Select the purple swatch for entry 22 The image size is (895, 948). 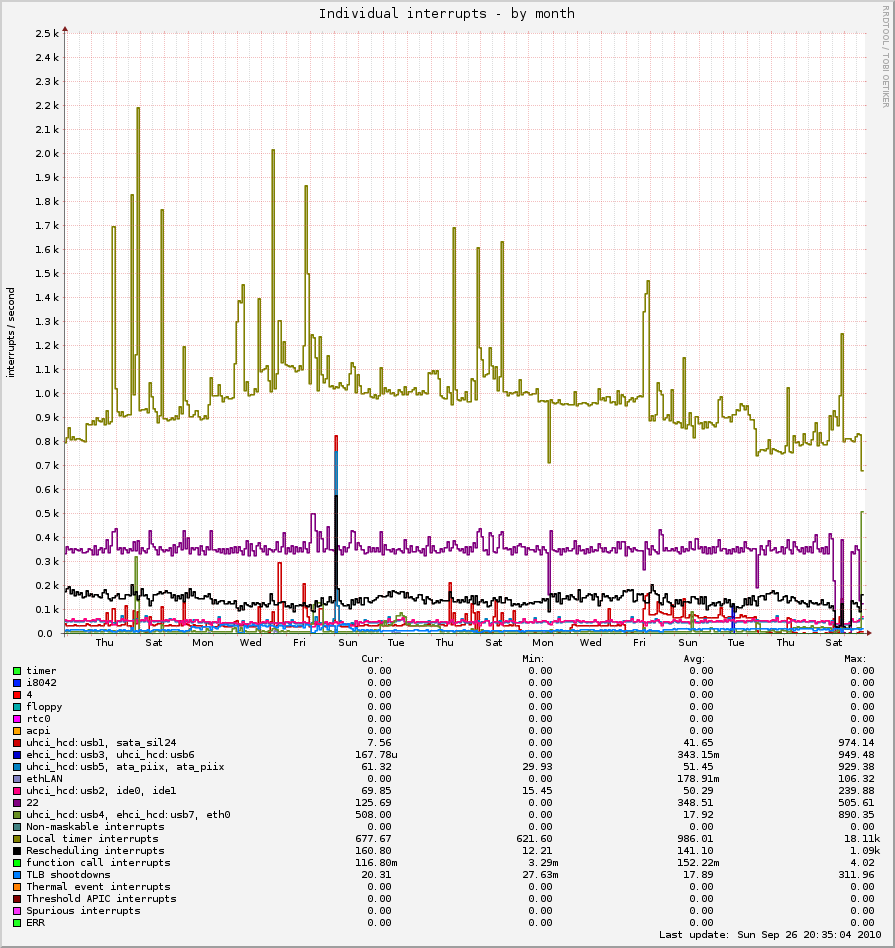17,803
